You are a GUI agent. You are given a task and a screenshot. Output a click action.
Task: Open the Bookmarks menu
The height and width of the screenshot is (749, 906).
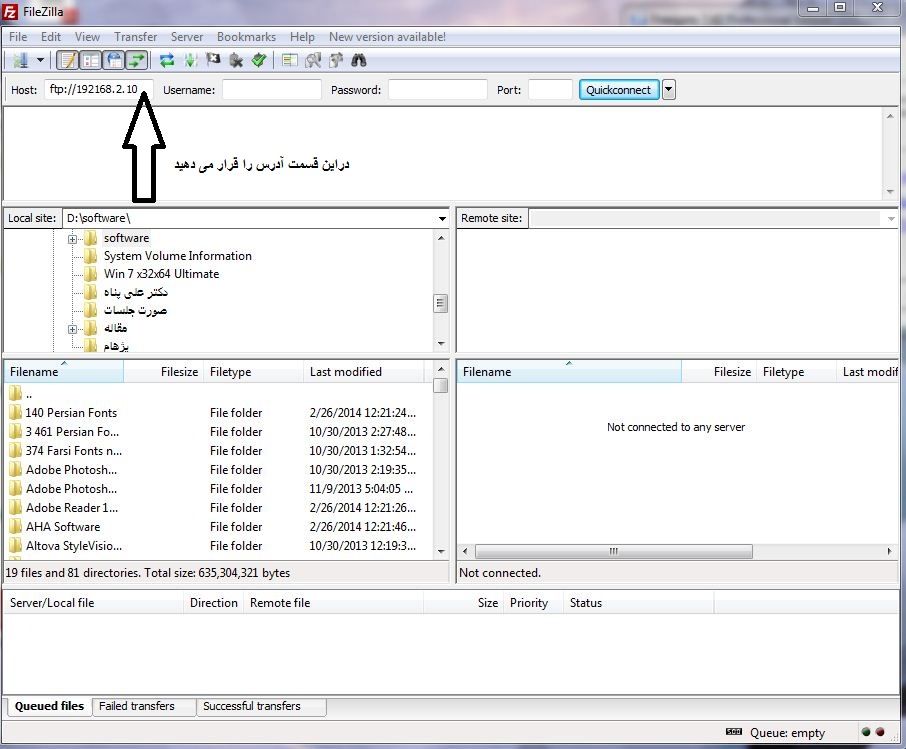pos(246,37)
